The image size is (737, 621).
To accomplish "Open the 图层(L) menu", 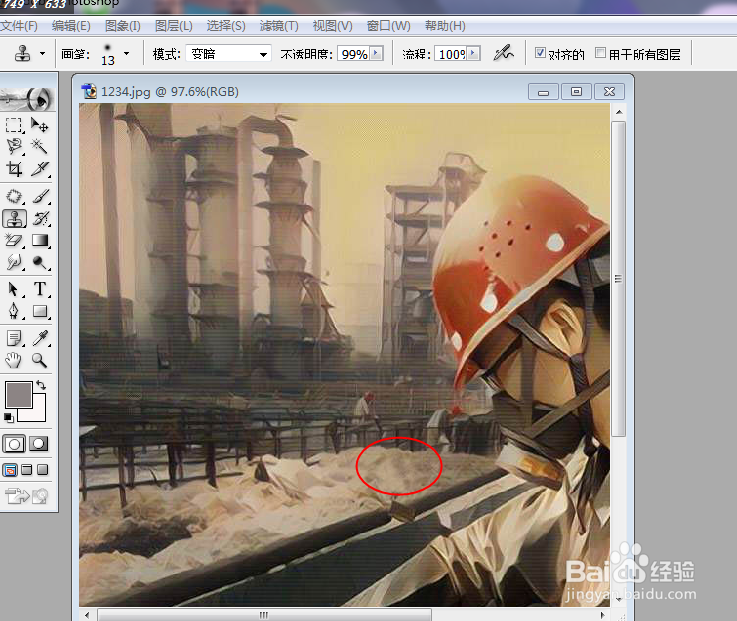I will 173,26.
